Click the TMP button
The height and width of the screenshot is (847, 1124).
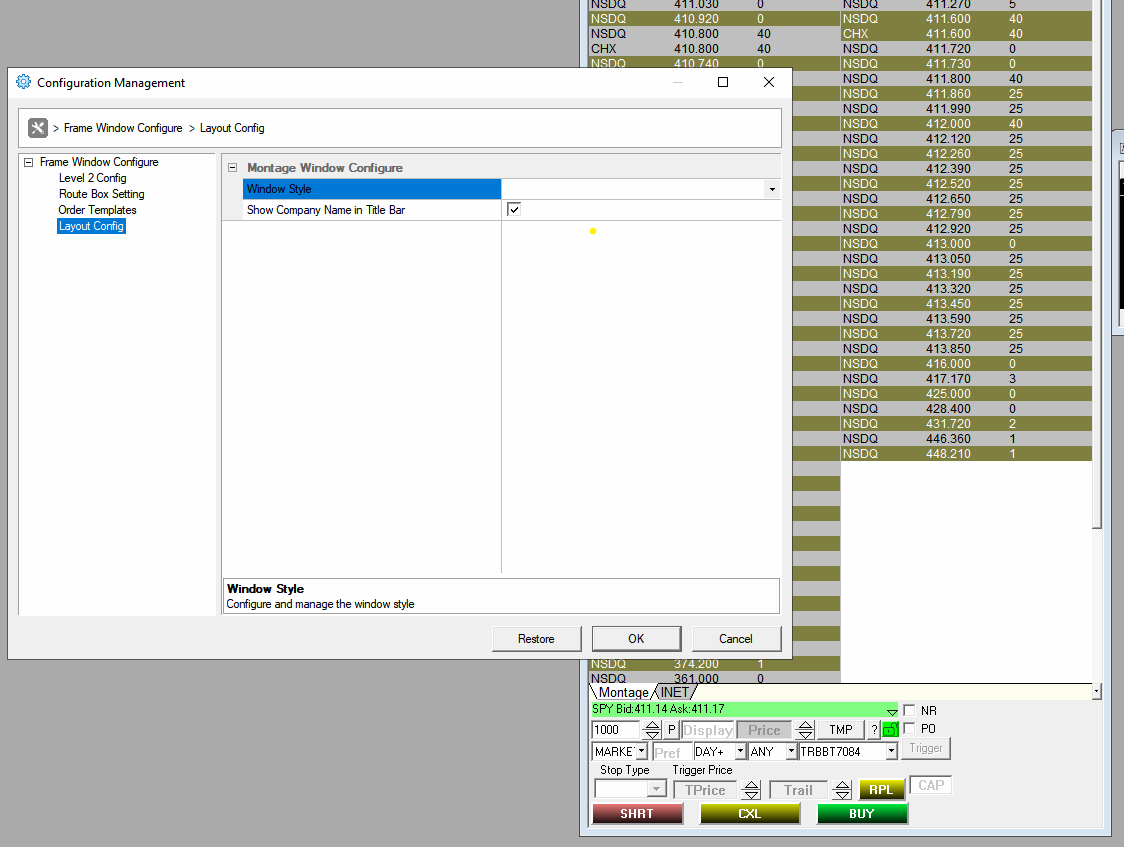pyautogui.click(x=841, y=729)
